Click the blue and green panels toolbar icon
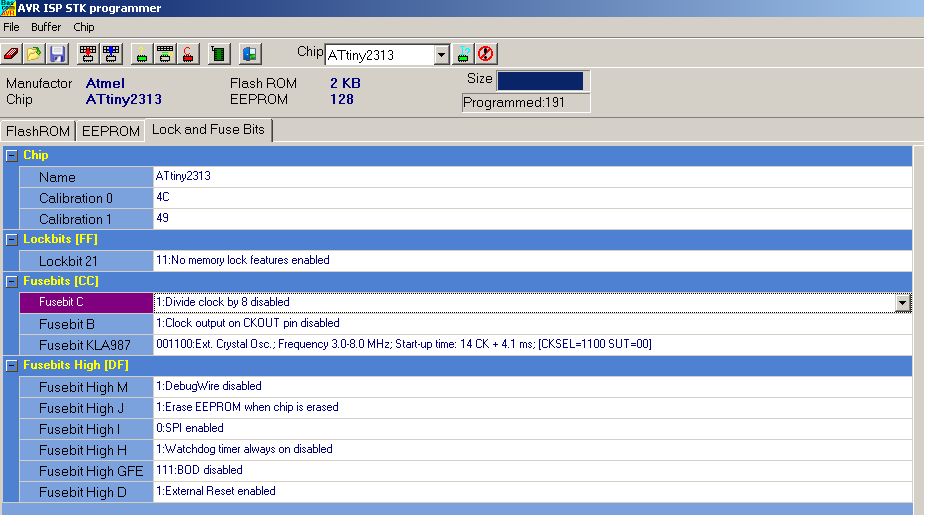 (250, 54)
